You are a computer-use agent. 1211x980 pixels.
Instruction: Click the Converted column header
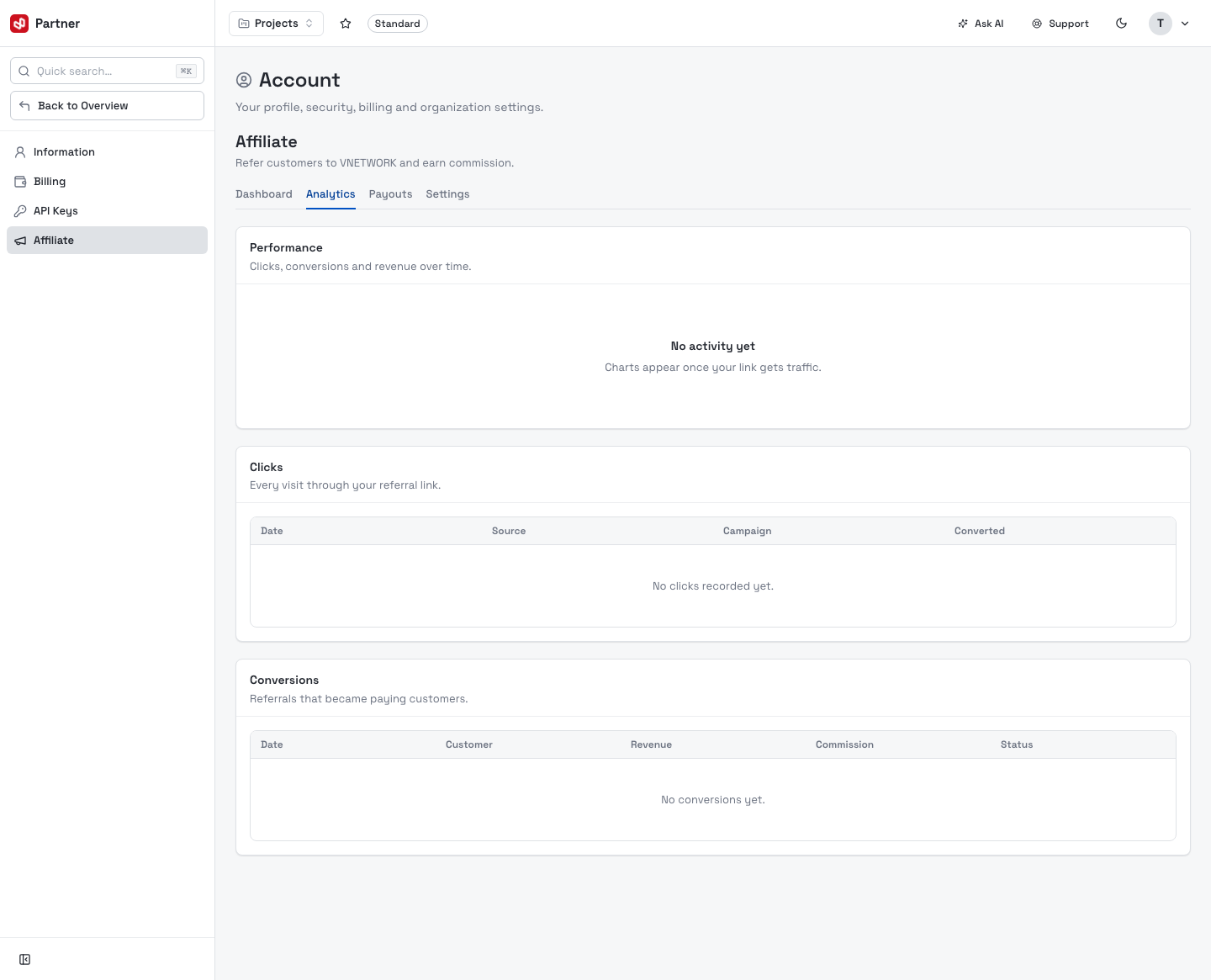980,531
